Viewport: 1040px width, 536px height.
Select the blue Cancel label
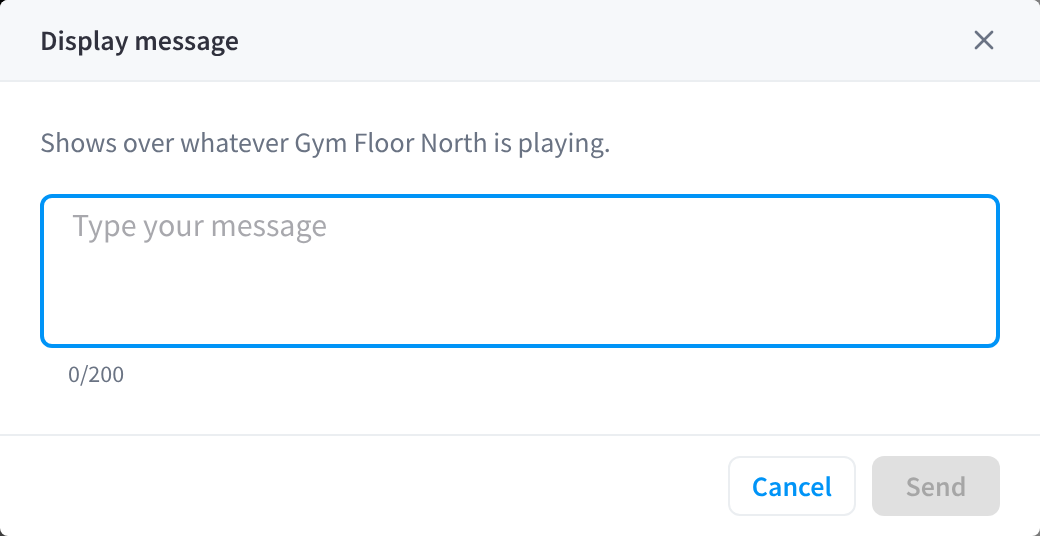click(792, 487)
